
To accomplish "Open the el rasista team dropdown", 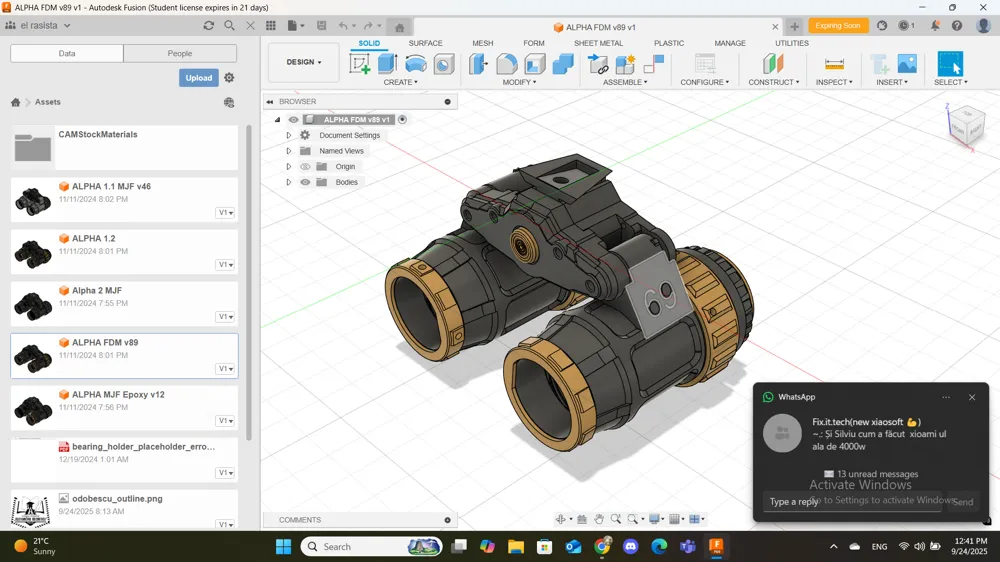I will coord(38,26).
